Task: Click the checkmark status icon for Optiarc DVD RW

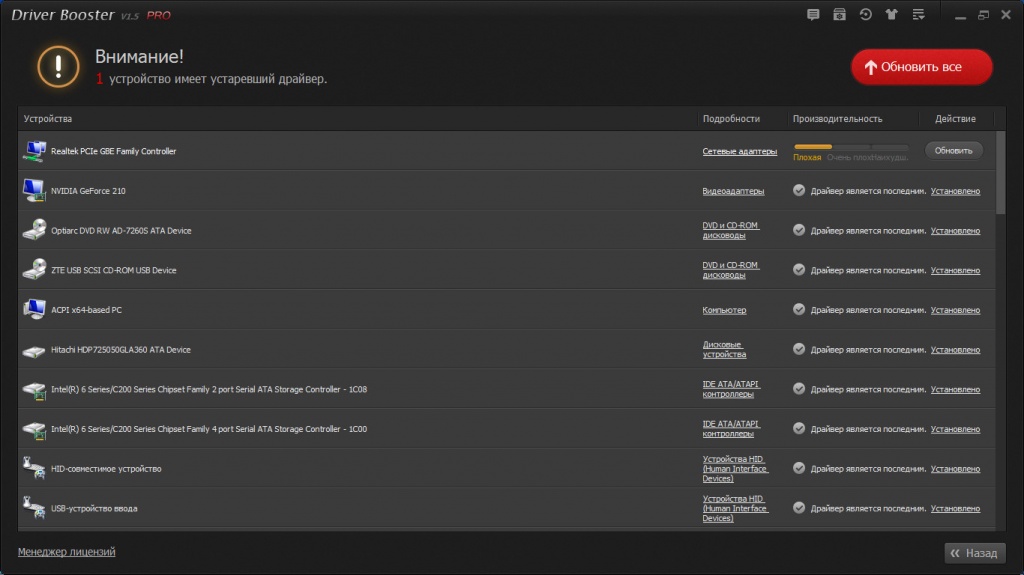Action: 799,230
